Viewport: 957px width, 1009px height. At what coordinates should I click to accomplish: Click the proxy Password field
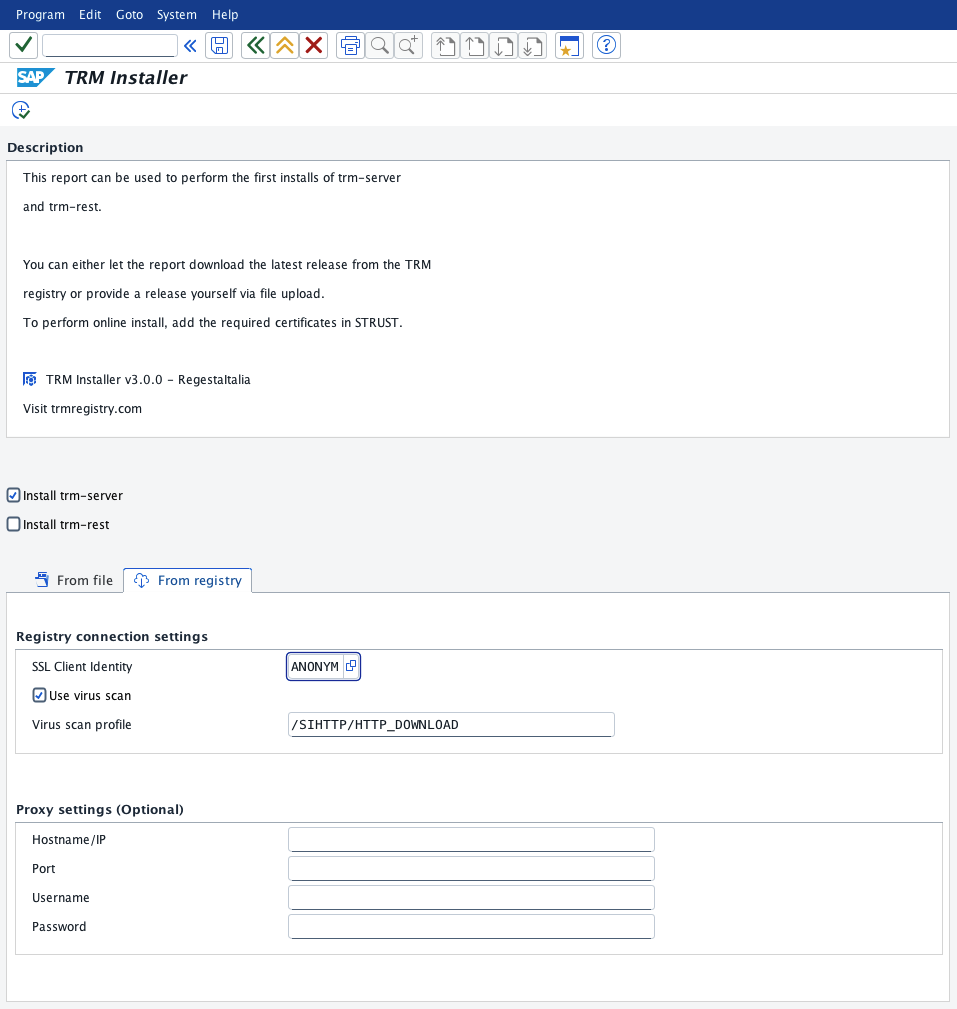click(471, 927)
